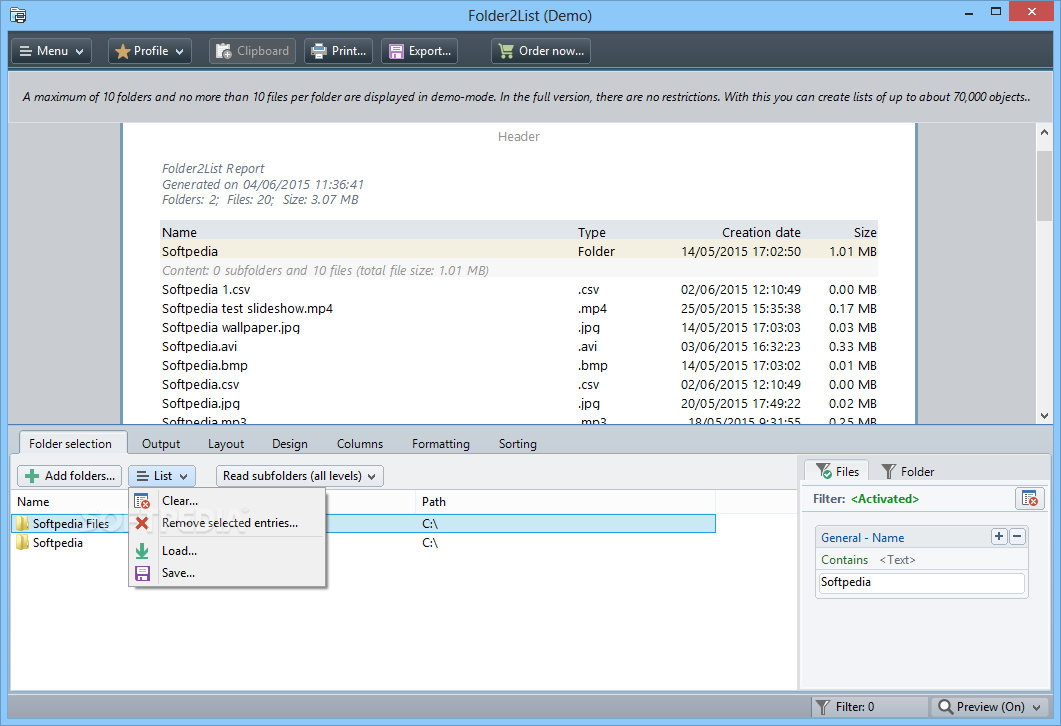The image size is (1061, 726).
Task: Open the Preview (On) dropdown
Action: [990, 706]
